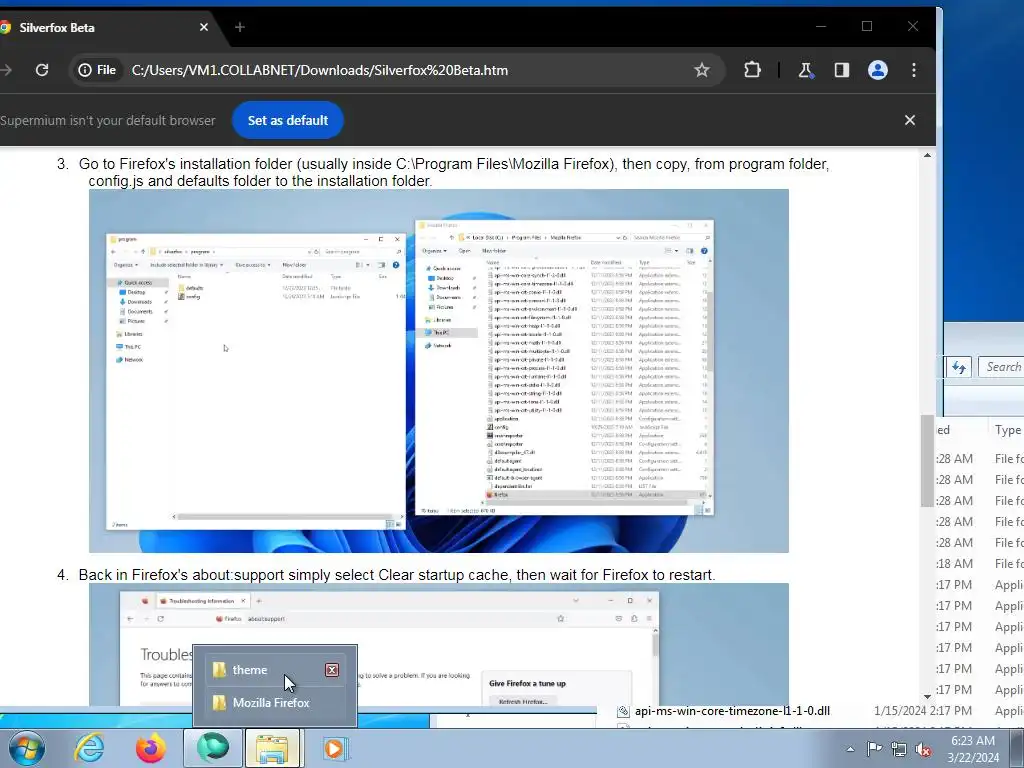Viewport: 1024px width, 768px height.
Task: Open the user profile avatar
Action: pos(877,70)
